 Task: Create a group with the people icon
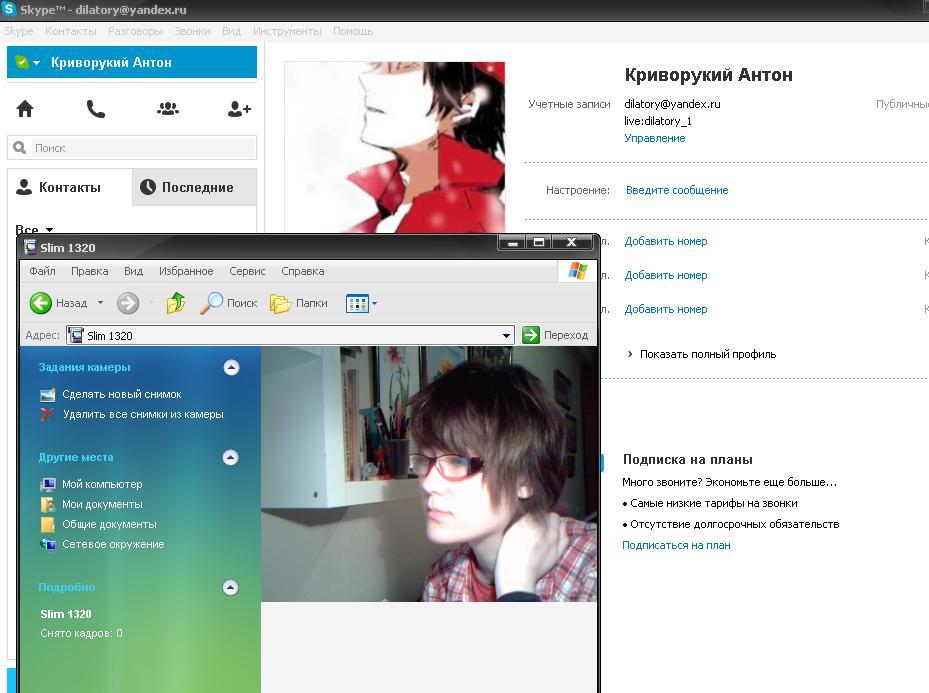pos(168,108)
